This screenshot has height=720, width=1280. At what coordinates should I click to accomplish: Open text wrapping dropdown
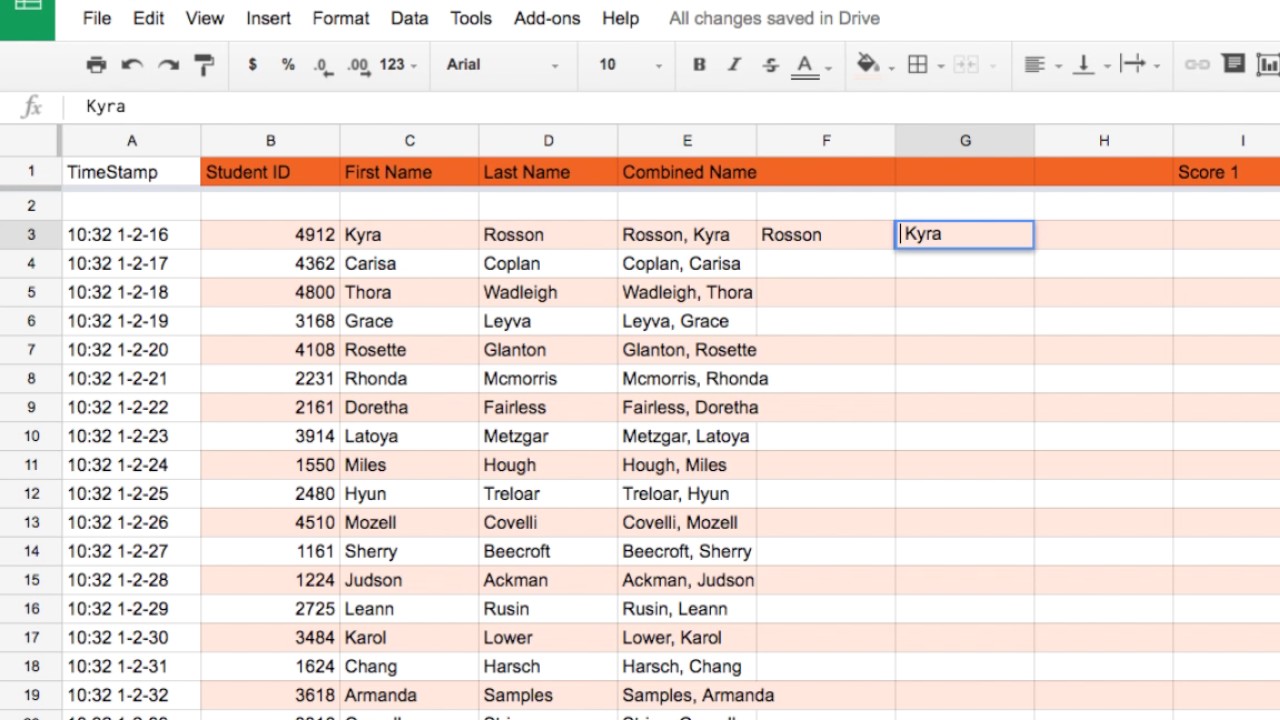coord(1139,65)
